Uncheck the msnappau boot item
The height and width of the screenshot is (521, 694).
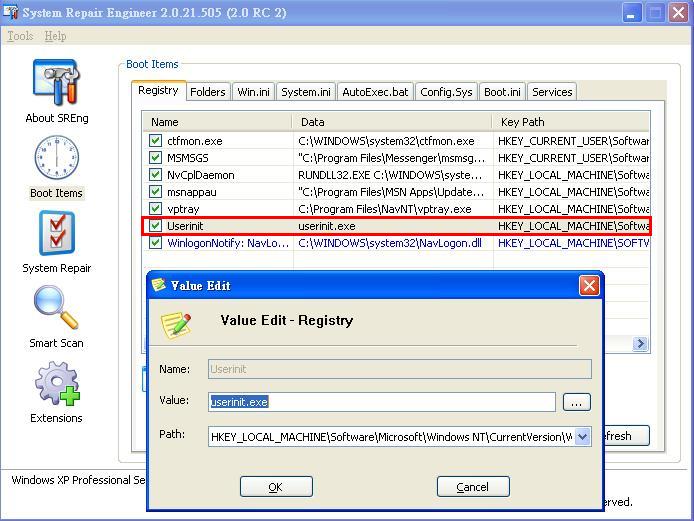click(x=155, y=192)
